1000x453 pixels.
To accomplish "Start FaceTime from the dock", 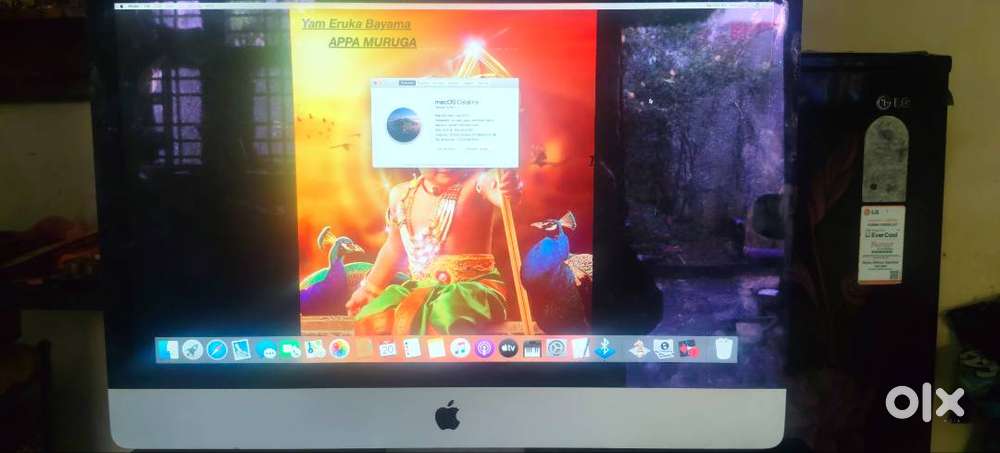I will coord(291,349).
